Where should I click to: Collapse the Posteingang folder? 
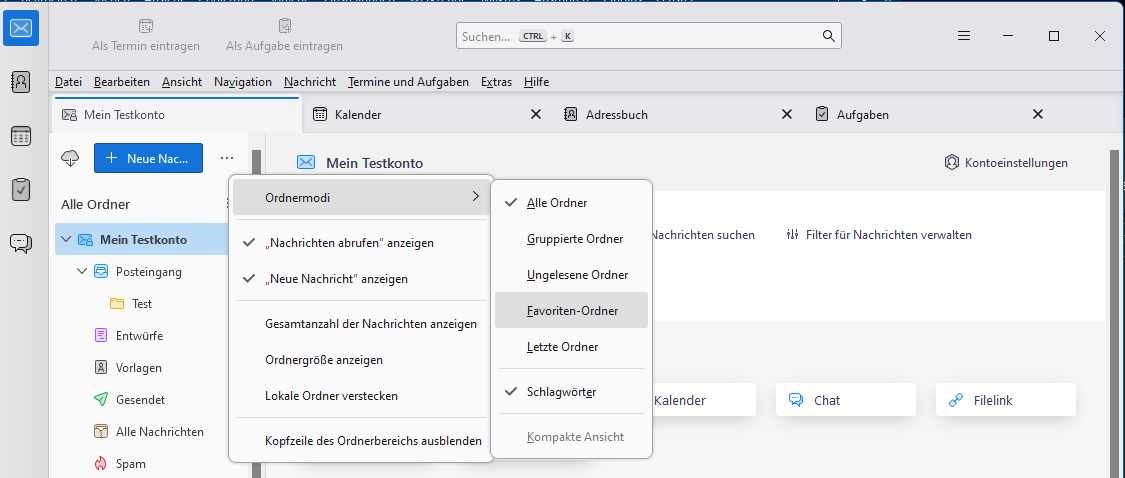(x=82, y=271)
